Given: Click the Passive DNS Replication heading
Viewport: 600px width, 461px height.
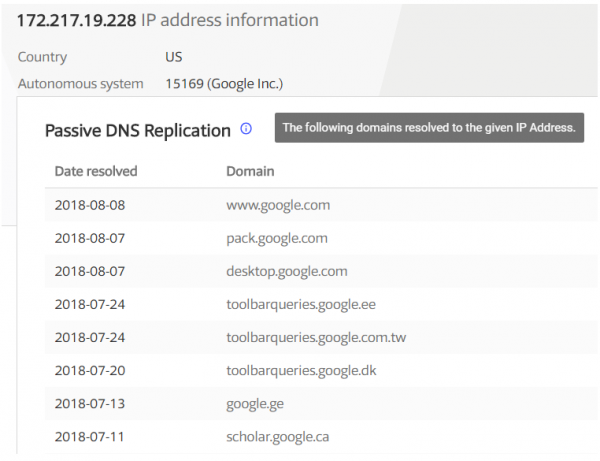Looking at the screenshot, I should (x=138, y=131).
